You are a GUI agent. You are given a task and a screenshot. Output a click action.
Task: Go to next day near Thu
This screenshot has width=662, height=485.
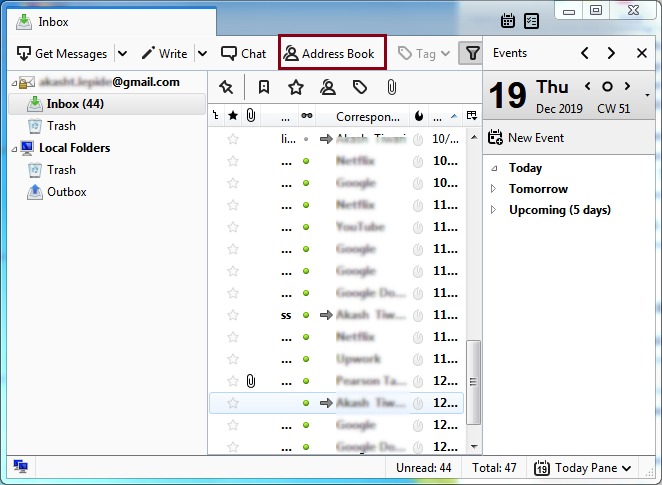[627, 86]
